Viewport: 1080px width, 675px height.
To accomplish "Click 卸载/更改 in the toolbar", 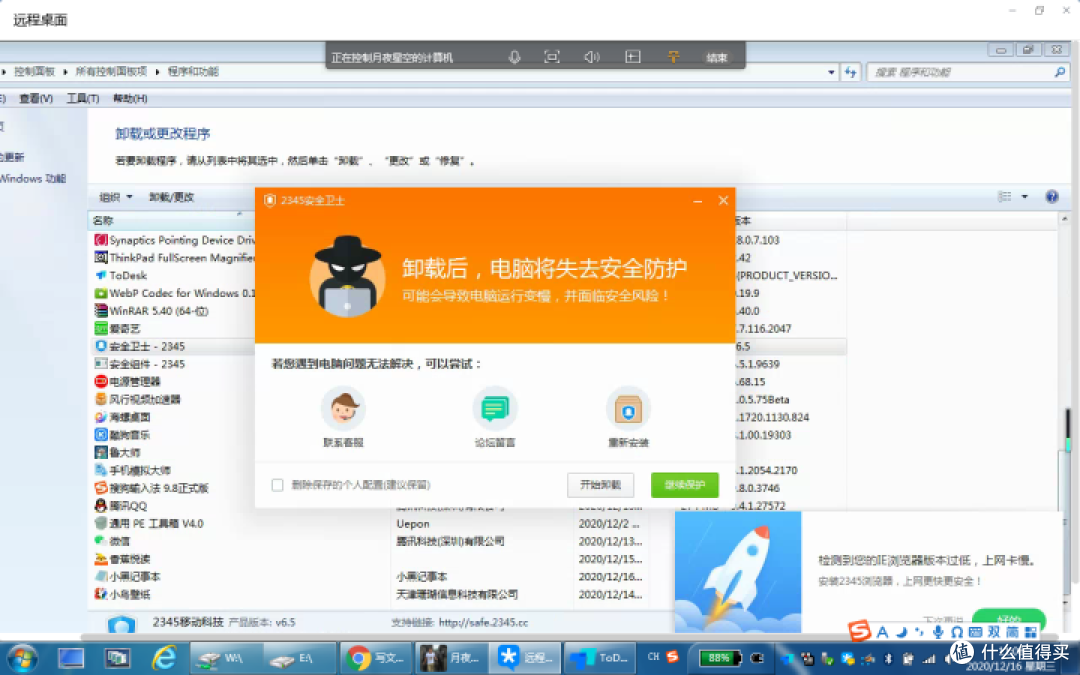I will coord(172,197).
